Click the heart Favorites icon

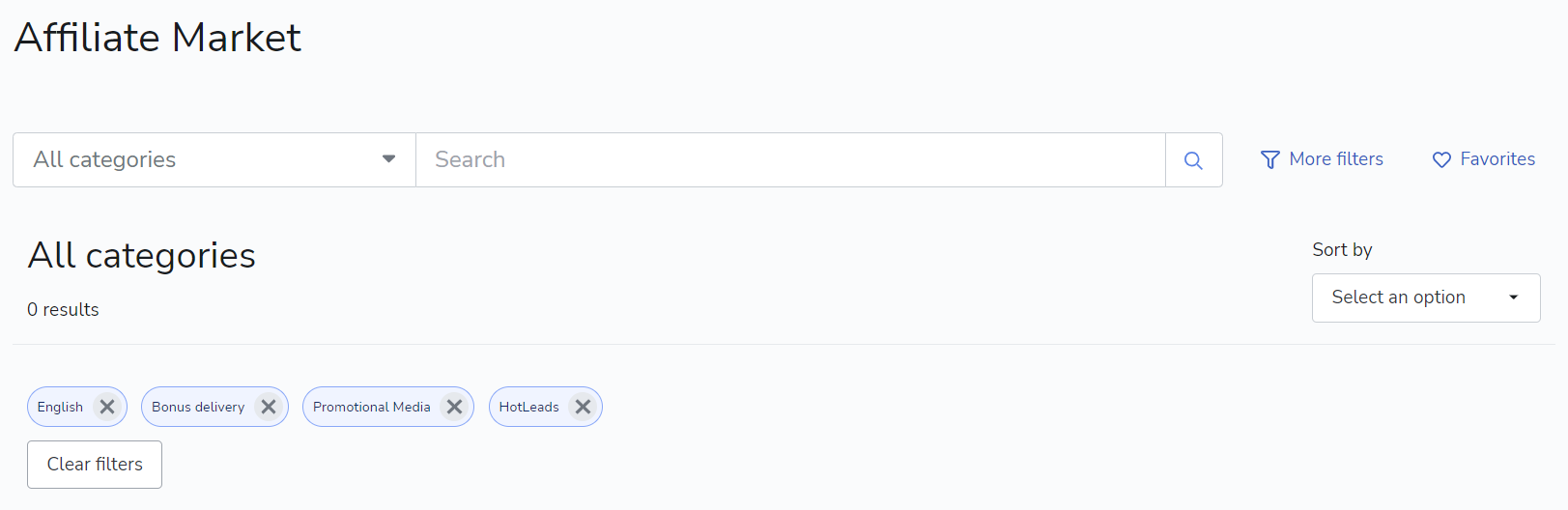click(1441, 159)
